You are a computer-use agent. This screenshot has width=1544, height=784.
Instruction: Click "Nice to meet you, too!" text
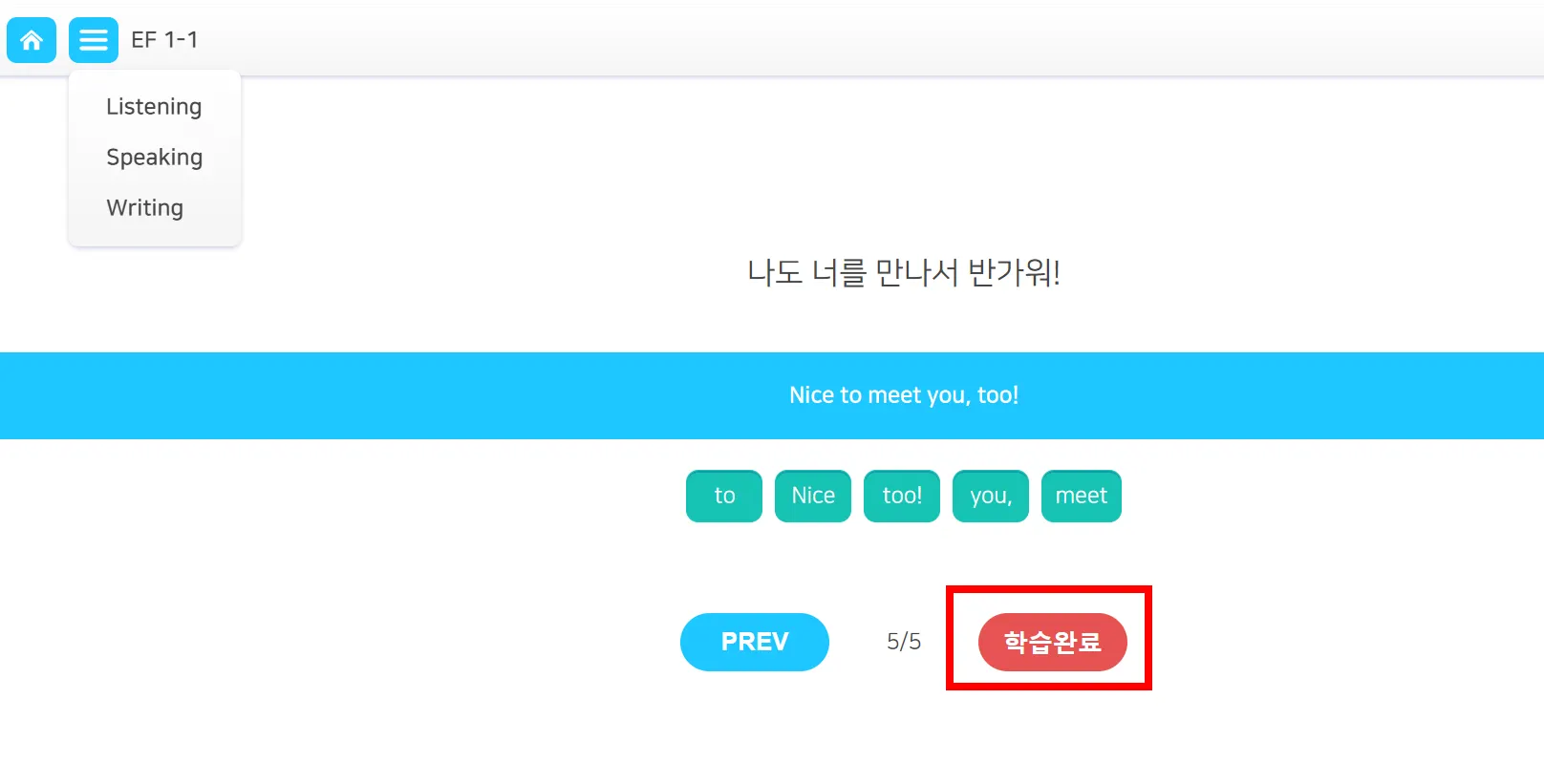click(x=904, y=395)
